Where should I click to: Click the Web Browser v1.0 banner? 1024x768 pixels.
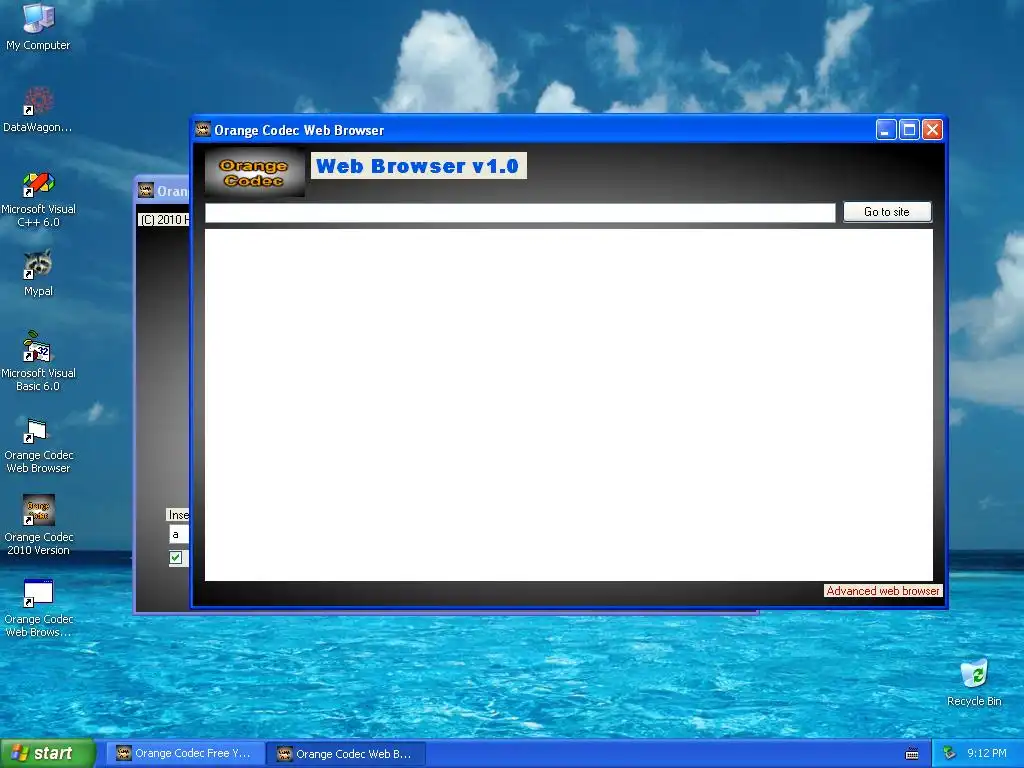[418, 166]
